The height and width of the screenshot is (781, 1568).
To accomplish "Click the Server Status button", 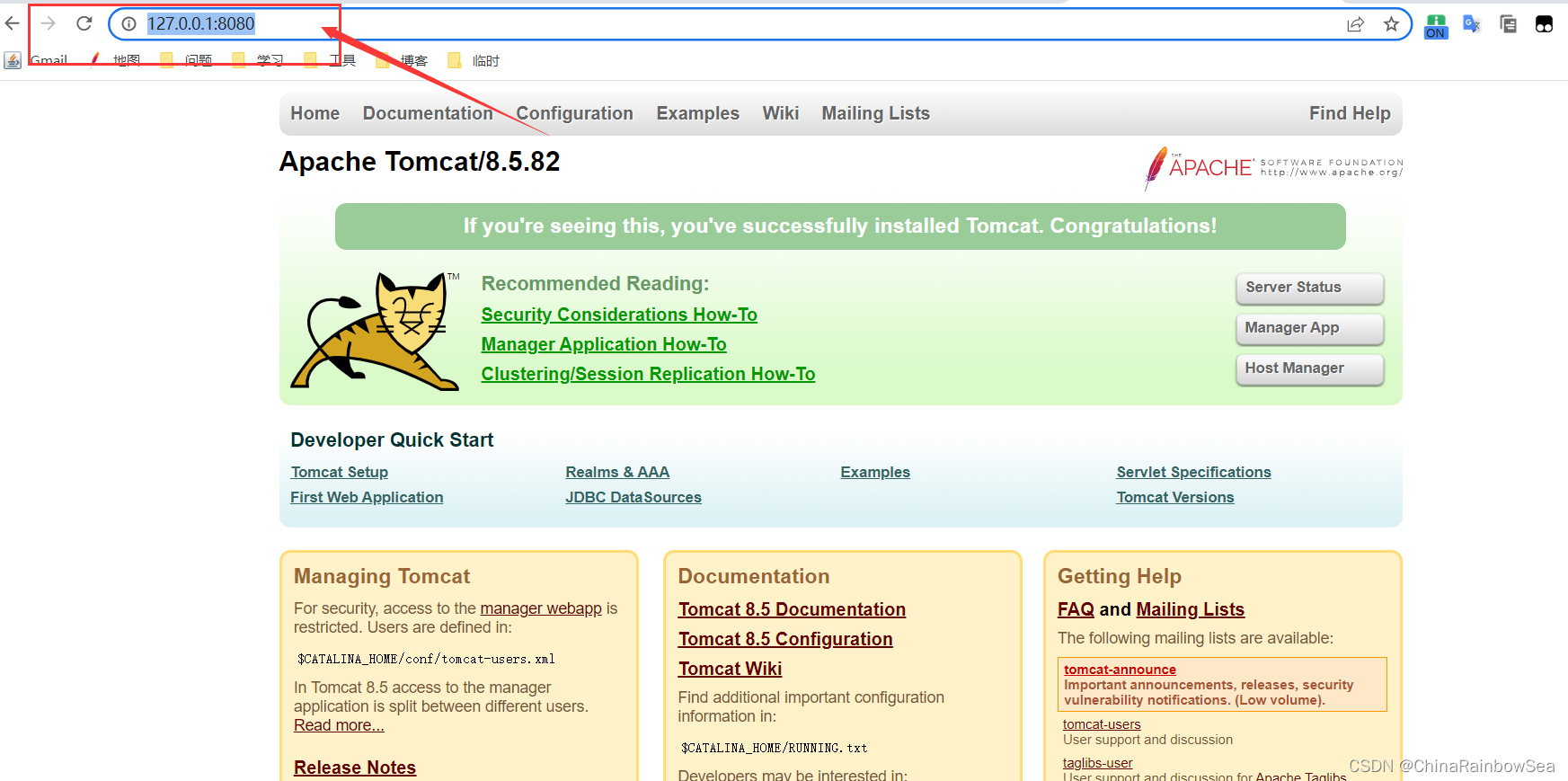I will point(1310,288).
